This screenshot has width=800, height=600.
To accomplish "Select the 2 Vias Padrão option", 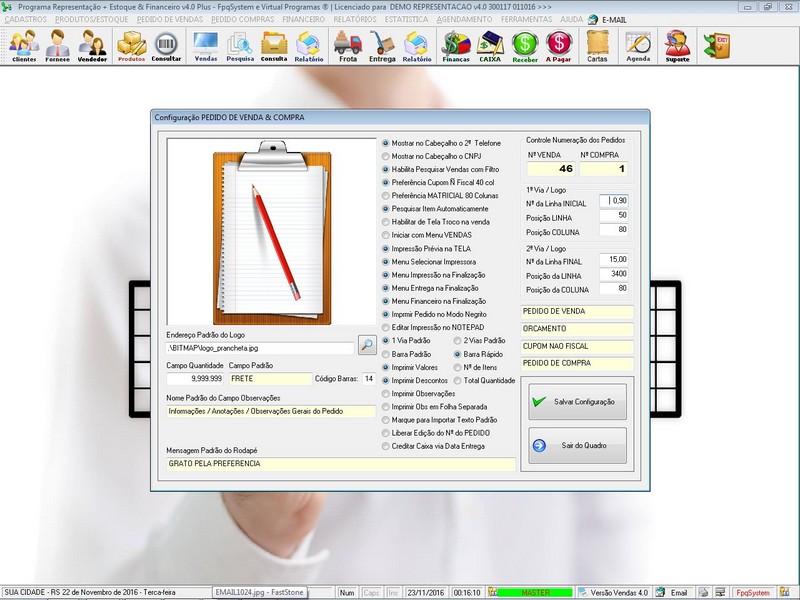I will pos(458,341).
